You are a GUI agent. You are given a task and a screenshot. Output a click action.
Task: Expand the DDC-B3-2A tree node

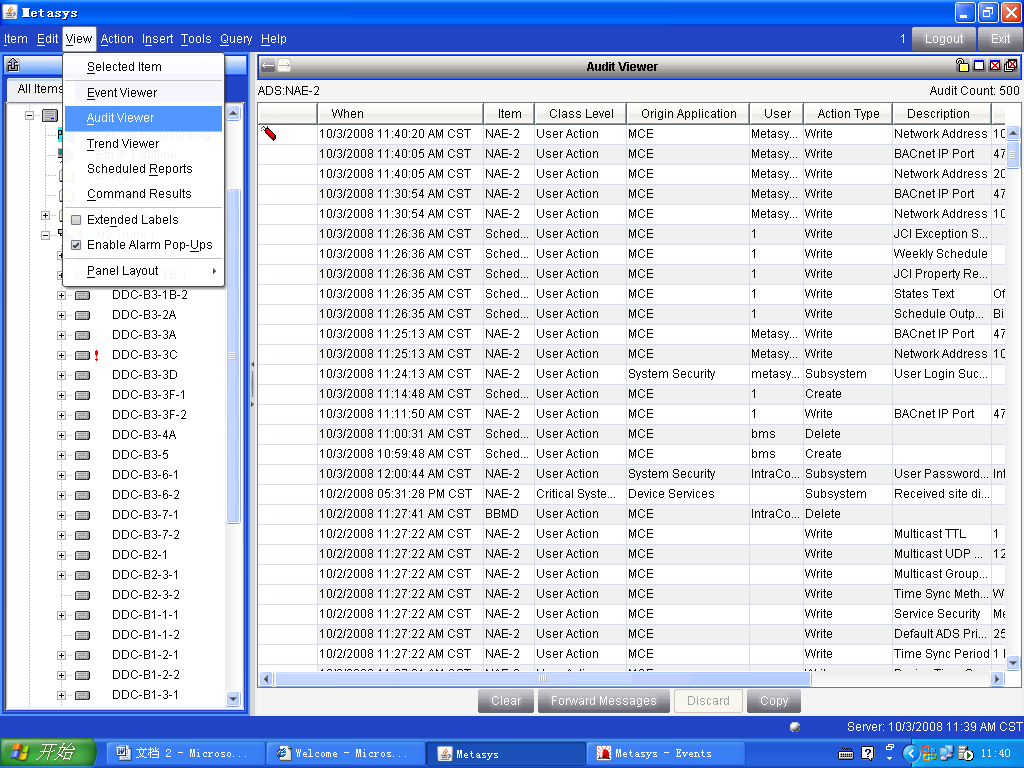(61, 315)
